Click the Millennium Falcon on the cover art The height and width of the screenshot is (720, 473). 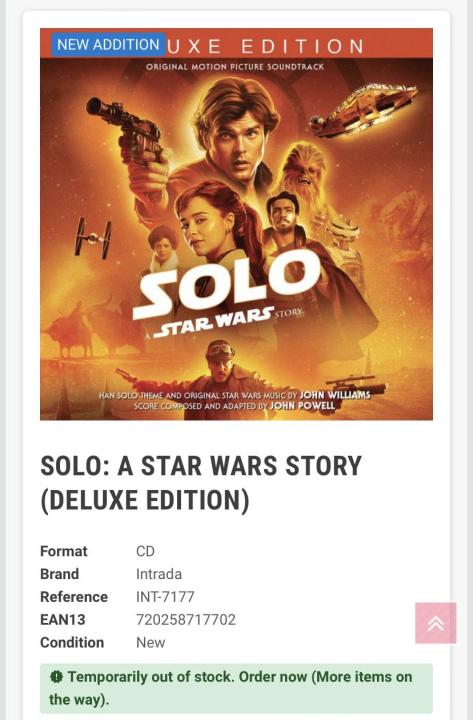(x=363, y=109)
